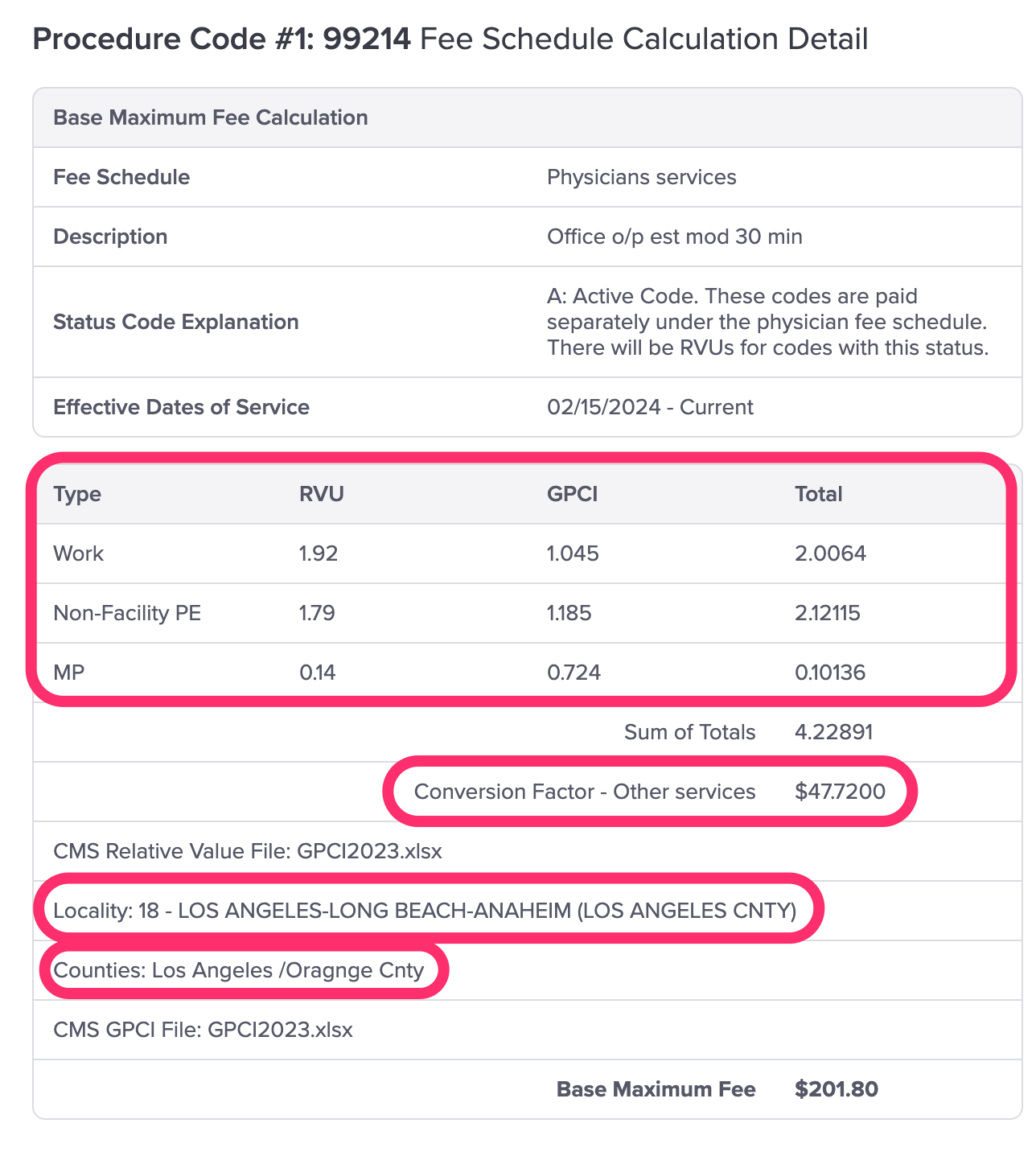Click the CMS Relative Value File GPCI2023.xlsx line
Image resolution: width=1036 pixels, height=1152 pixels.
[248, 851]
